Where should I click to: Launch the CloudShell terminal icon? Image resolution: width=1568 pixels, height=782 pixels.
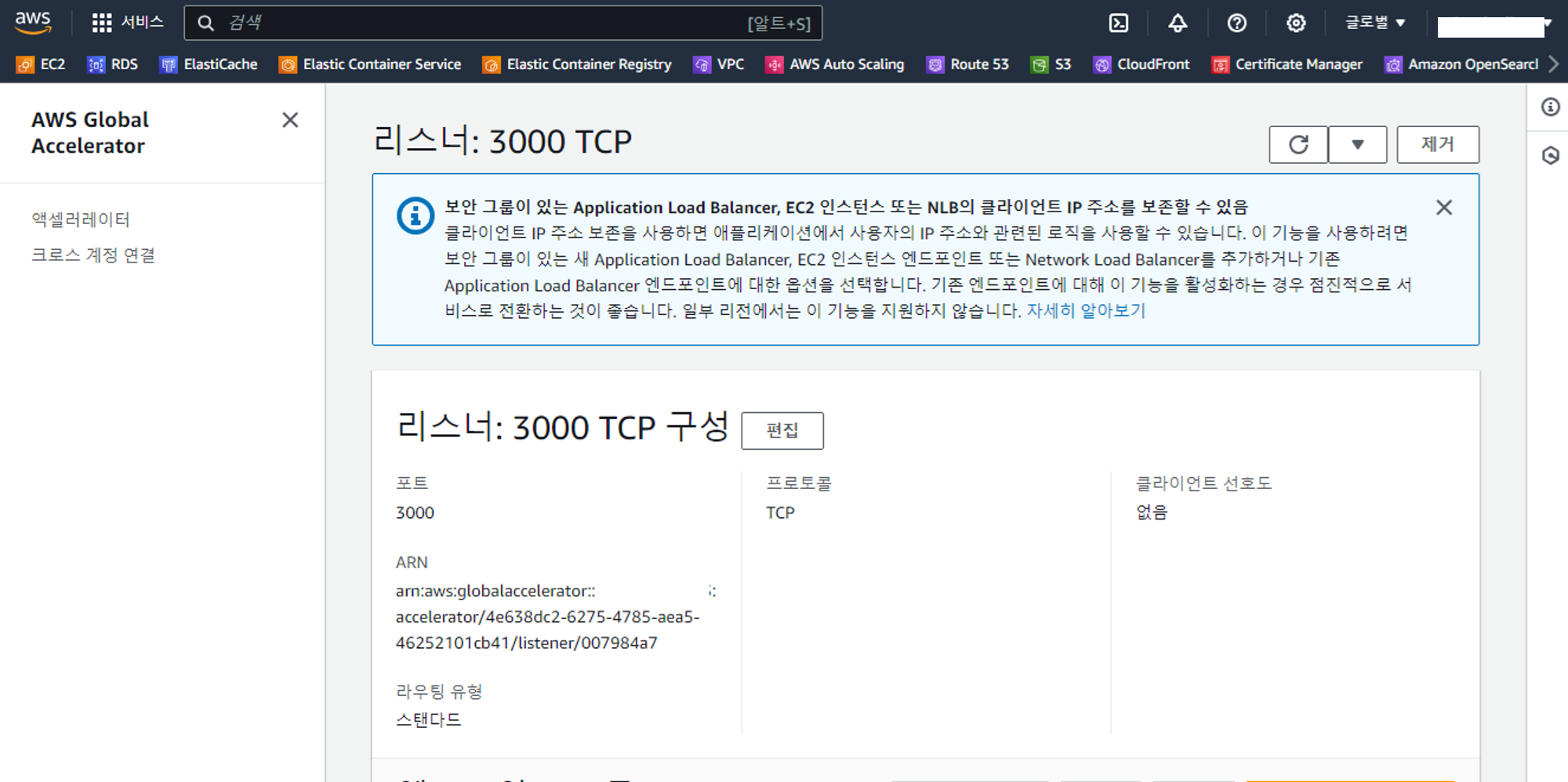(x=1119, y=23)
